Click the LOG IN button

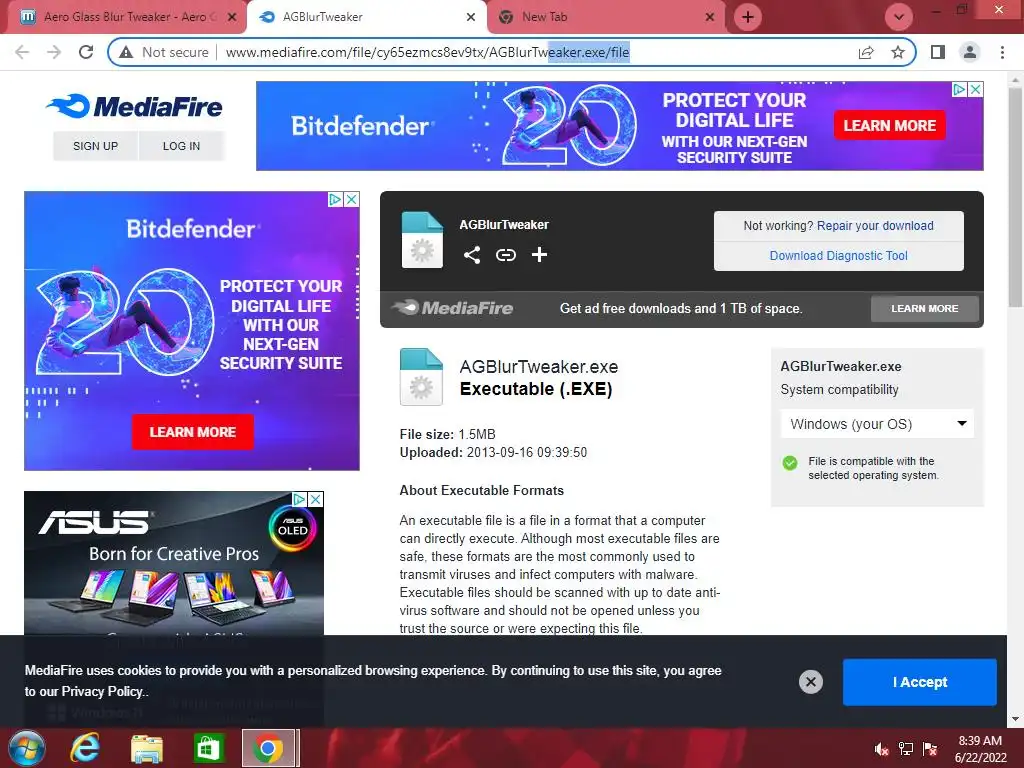click(x=181, y=146)
